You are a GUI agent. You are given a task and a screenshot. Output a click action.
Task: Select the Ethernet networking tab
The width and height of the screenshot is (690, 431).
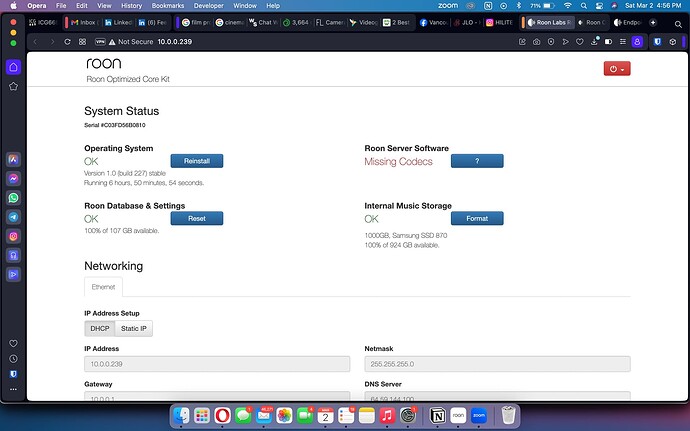103,287
